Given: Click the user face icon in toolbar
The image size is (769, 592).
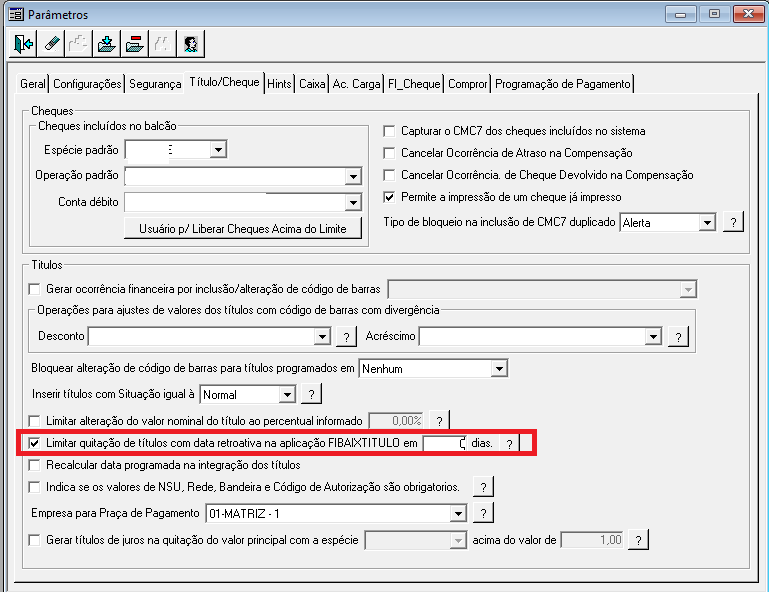Looking at the screenshot, I should tap(190, 44).
